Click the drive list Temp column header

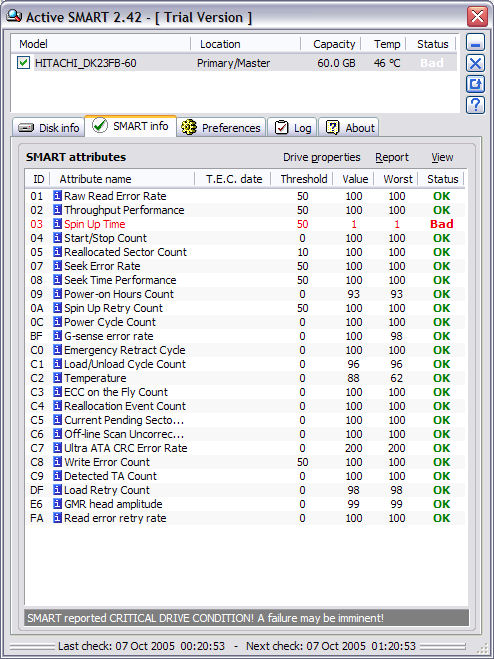click(x=383, y=44)
